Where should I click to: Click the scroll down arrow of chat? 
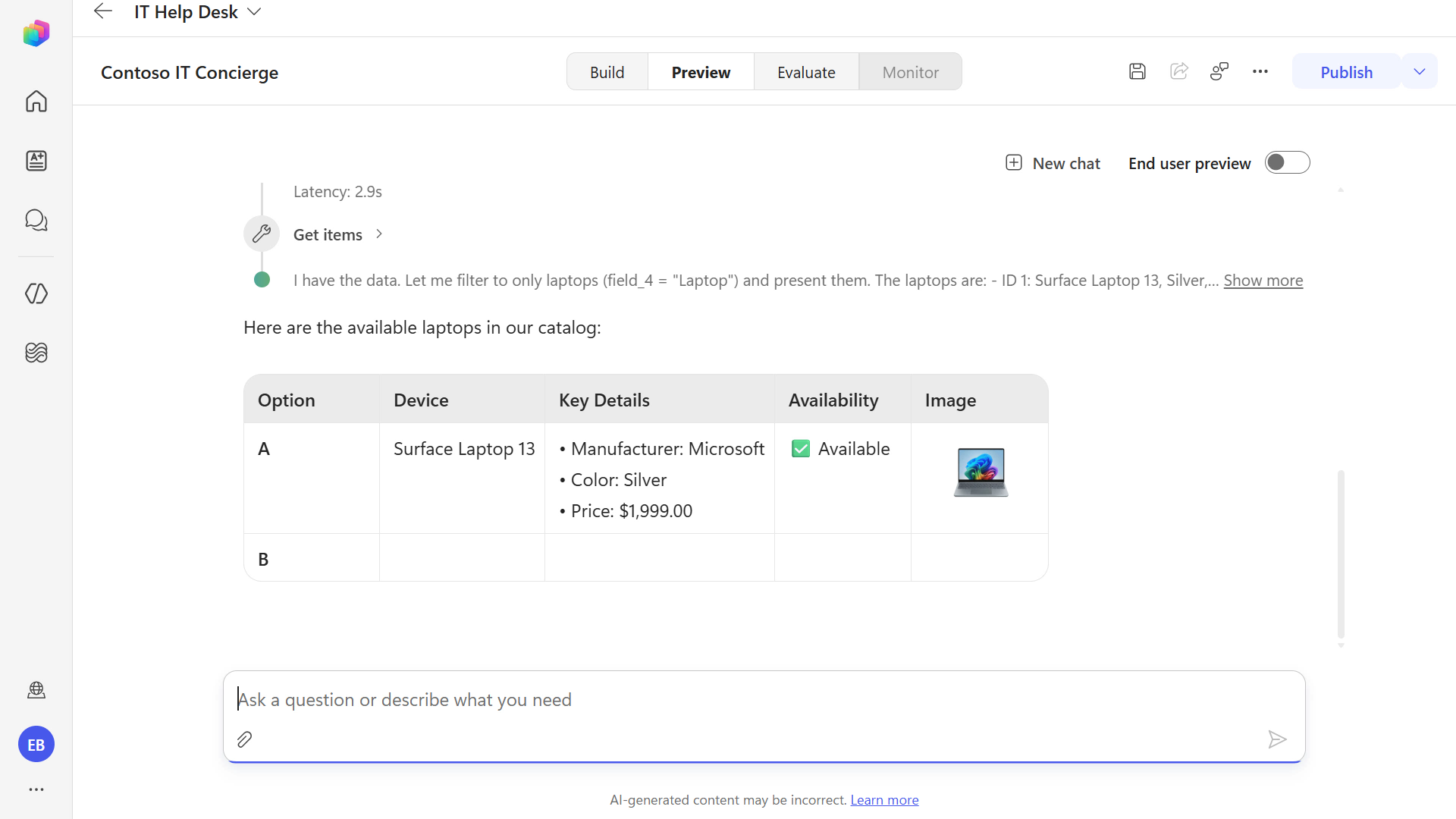[x=1341, y=645]
